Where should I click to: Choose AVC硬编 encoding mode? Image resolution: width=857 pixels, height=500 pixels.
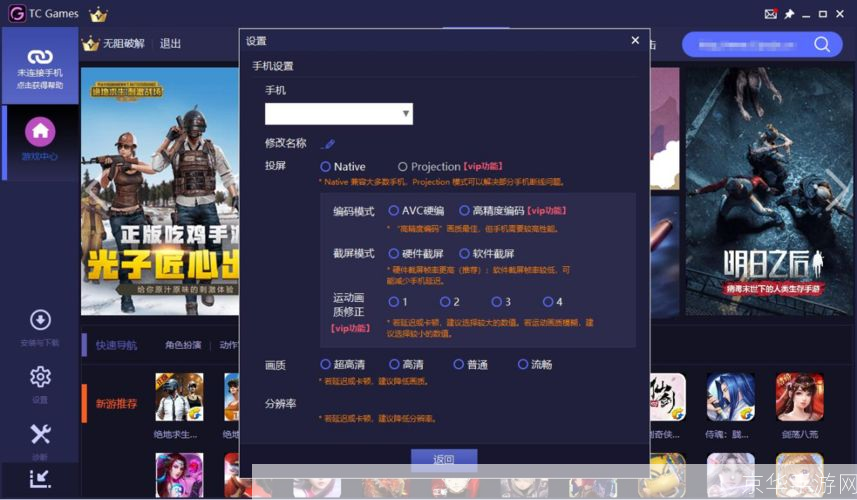point(394,210)
